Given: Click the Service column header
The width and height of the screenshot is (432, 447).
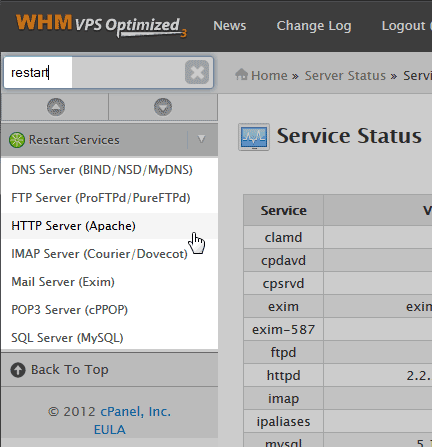Looking at the screenshot, I should tap(283, 210).
